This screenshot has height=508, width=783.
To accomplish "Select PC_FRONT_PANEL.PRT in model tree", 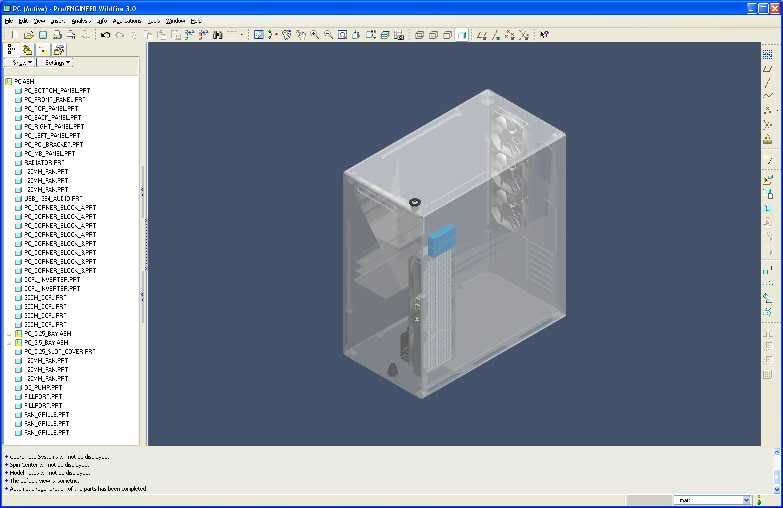I will tap(50, 99).
